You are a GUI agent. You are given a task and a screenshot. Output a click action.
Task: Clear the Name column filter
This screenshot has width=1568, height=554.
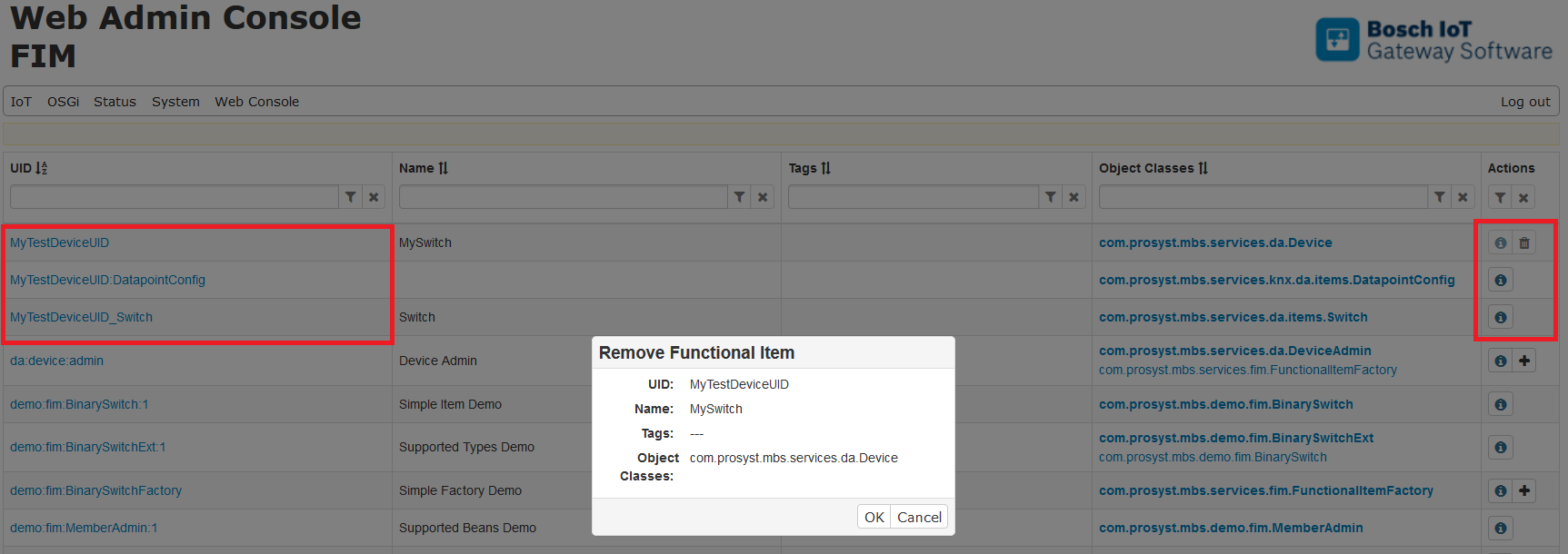pos(763,197)
